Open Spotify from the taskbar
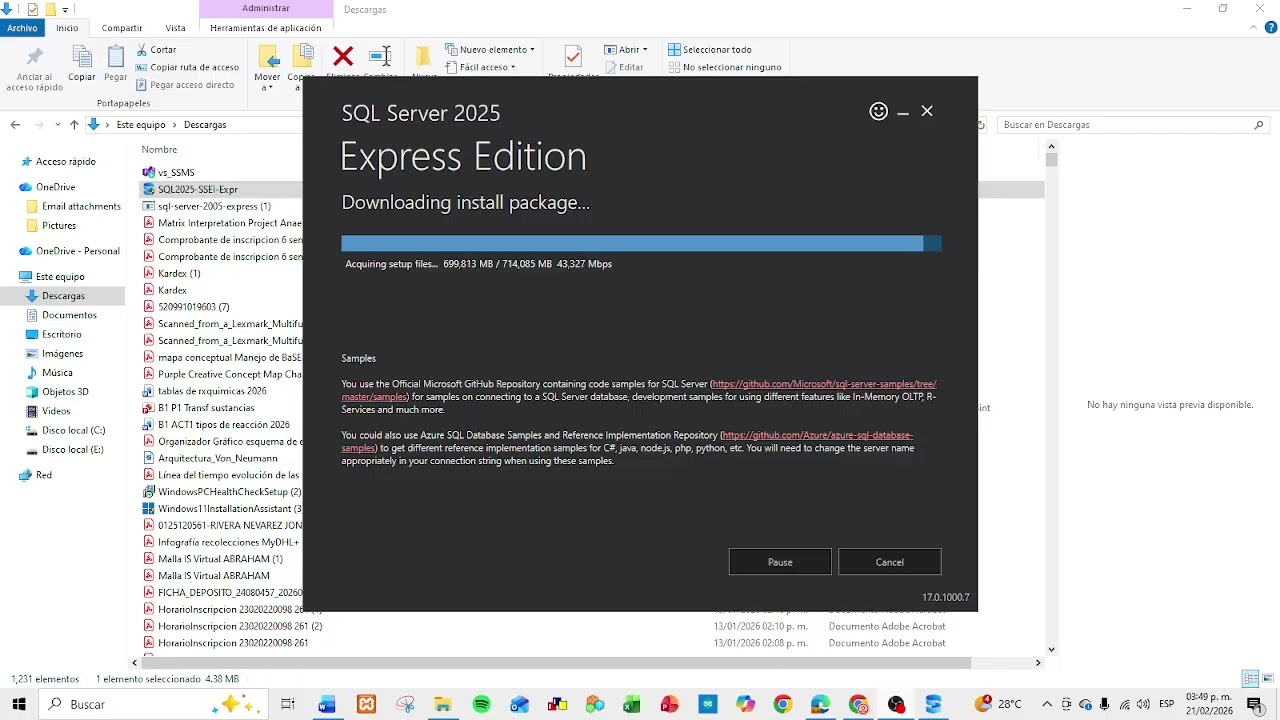The height and width of the screenshot is (720, 1280). tap(481, 704)
